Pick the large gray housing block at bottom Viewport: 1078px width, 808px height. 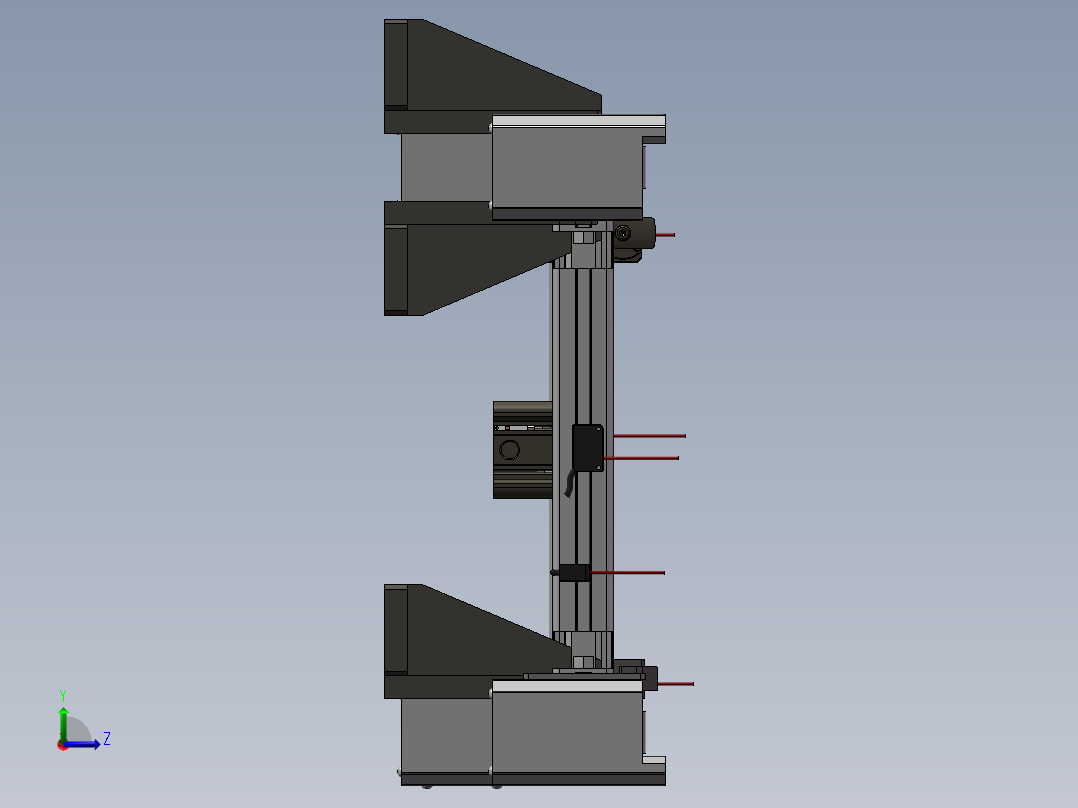[x=566, y=730]
